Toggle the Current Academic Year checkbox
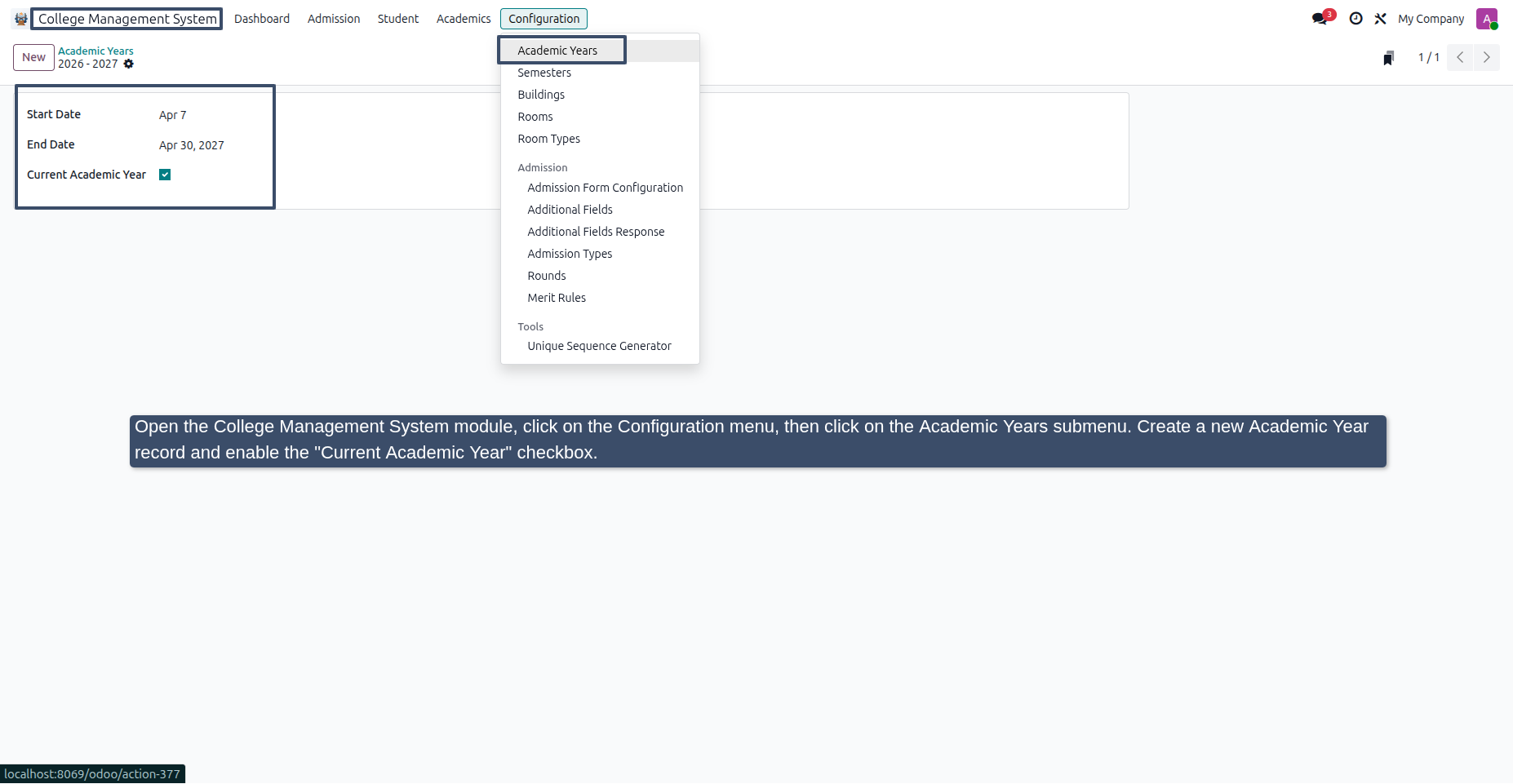The width and height of the screenshot is (1513, 784). pos(165,175)
